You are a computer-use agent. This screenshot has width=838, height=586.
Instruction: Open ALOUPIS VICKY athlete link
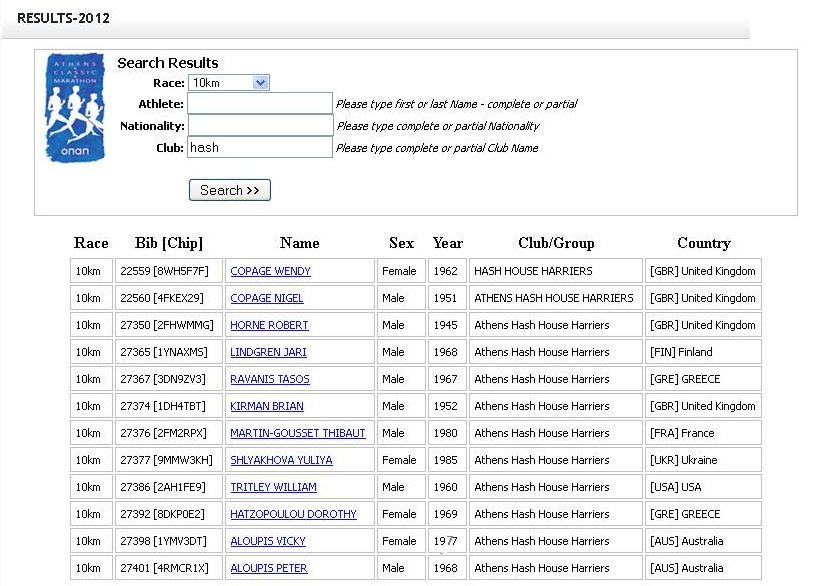pos(268,541)
